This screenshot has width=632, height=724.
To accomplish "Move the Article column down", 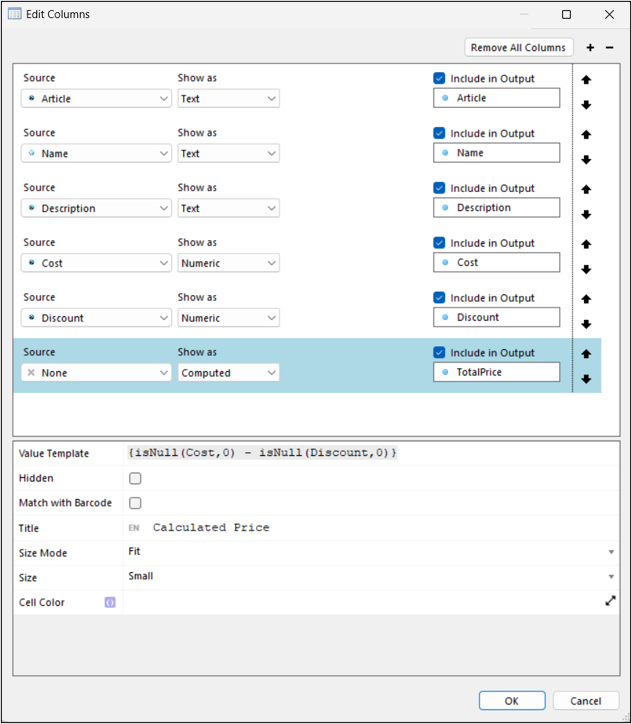I will point(586,105).
